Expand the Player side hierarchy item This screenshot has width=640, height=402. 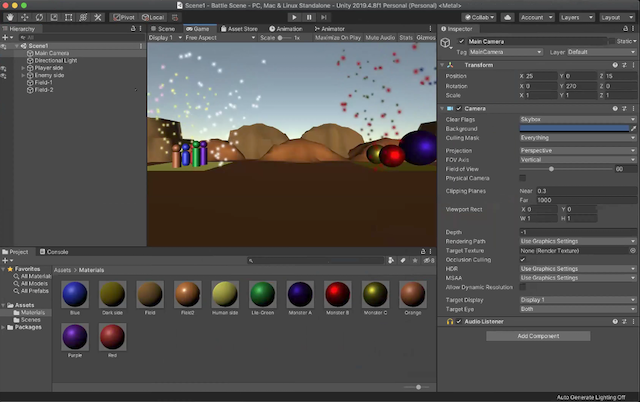(x=22, y=68)
